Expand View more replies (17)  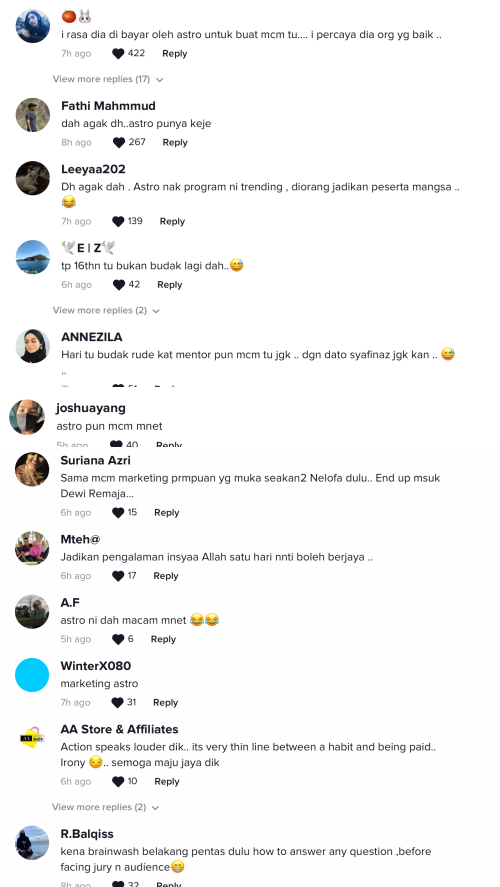coord(108,79)
